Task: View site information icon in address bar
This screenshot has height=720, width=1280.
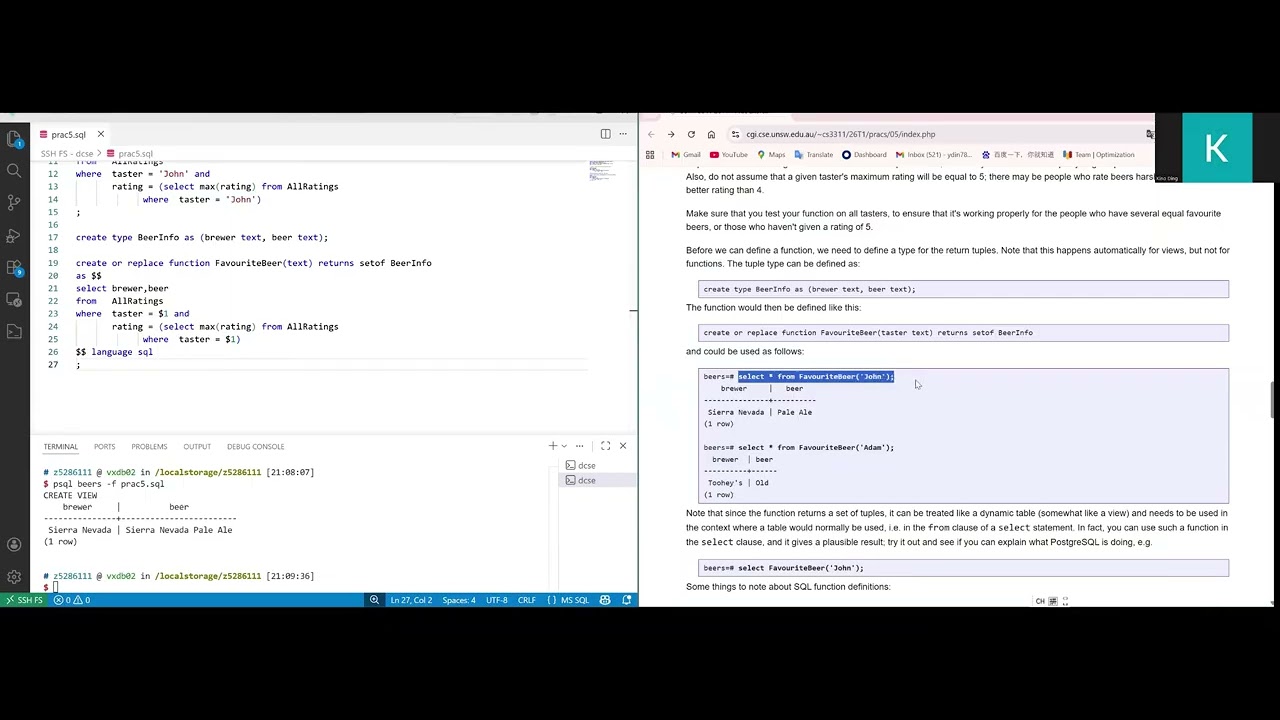Action: pos(735,134)
